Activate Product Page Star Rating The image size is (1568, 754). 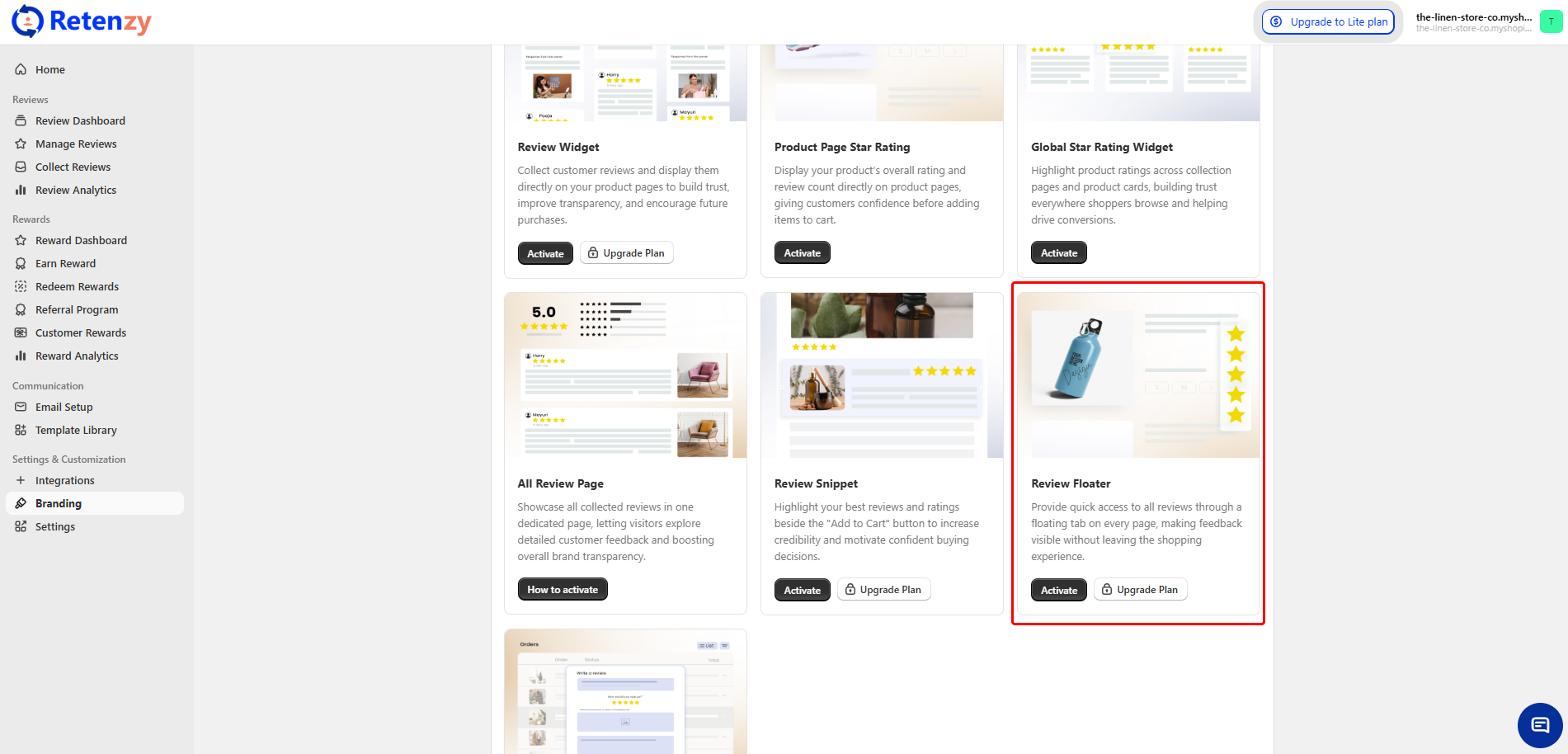click(x=802, y=253)
